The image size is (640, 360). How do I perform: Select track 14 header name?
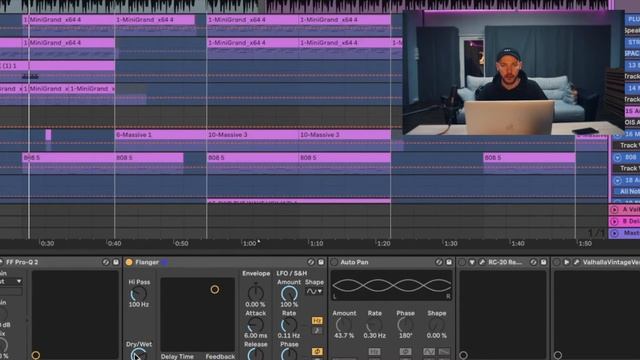(x=633, y=88)
